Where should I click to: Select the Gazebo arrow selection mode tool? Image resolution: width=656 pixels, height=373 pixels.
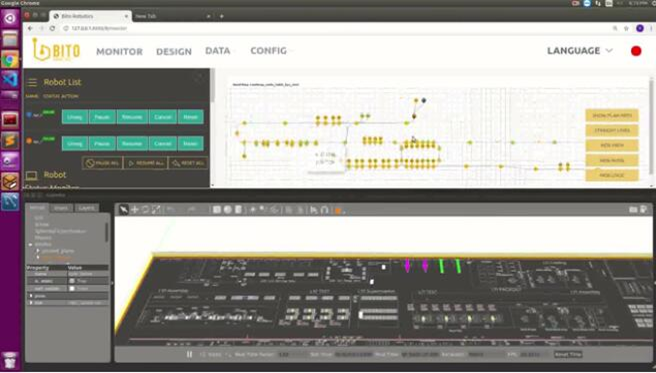[x=123, y=209]
